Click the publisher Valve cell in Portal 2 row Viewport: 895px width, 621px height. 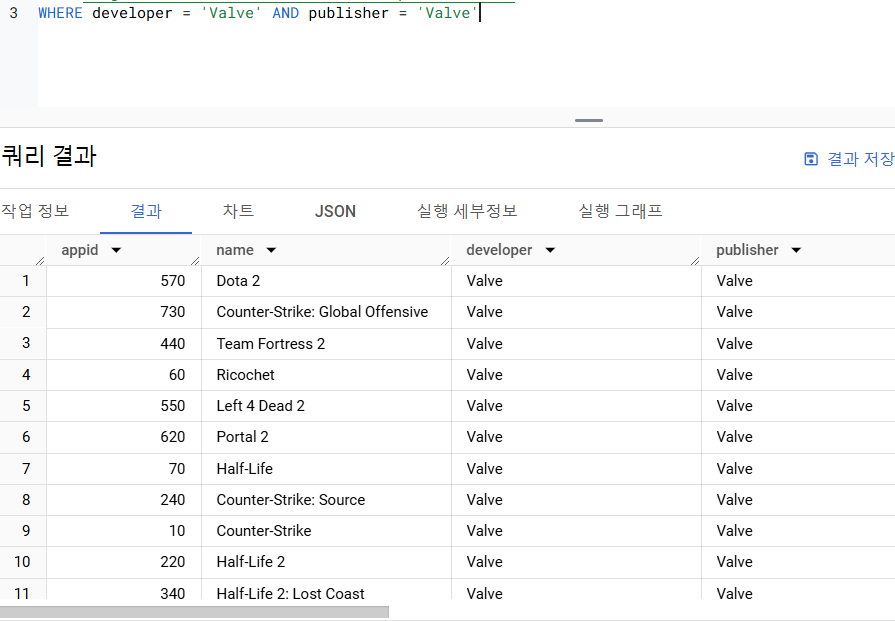[x=799, y=437]
